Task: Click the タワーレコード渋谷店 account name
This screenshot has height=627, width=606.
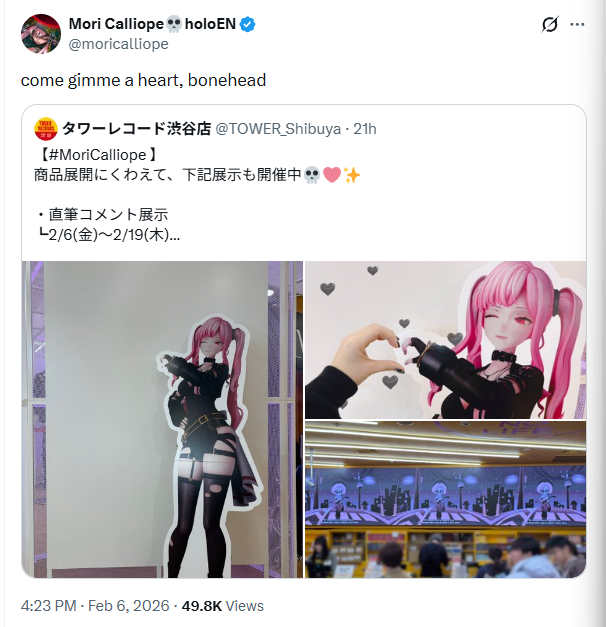Action: point(136,129)
